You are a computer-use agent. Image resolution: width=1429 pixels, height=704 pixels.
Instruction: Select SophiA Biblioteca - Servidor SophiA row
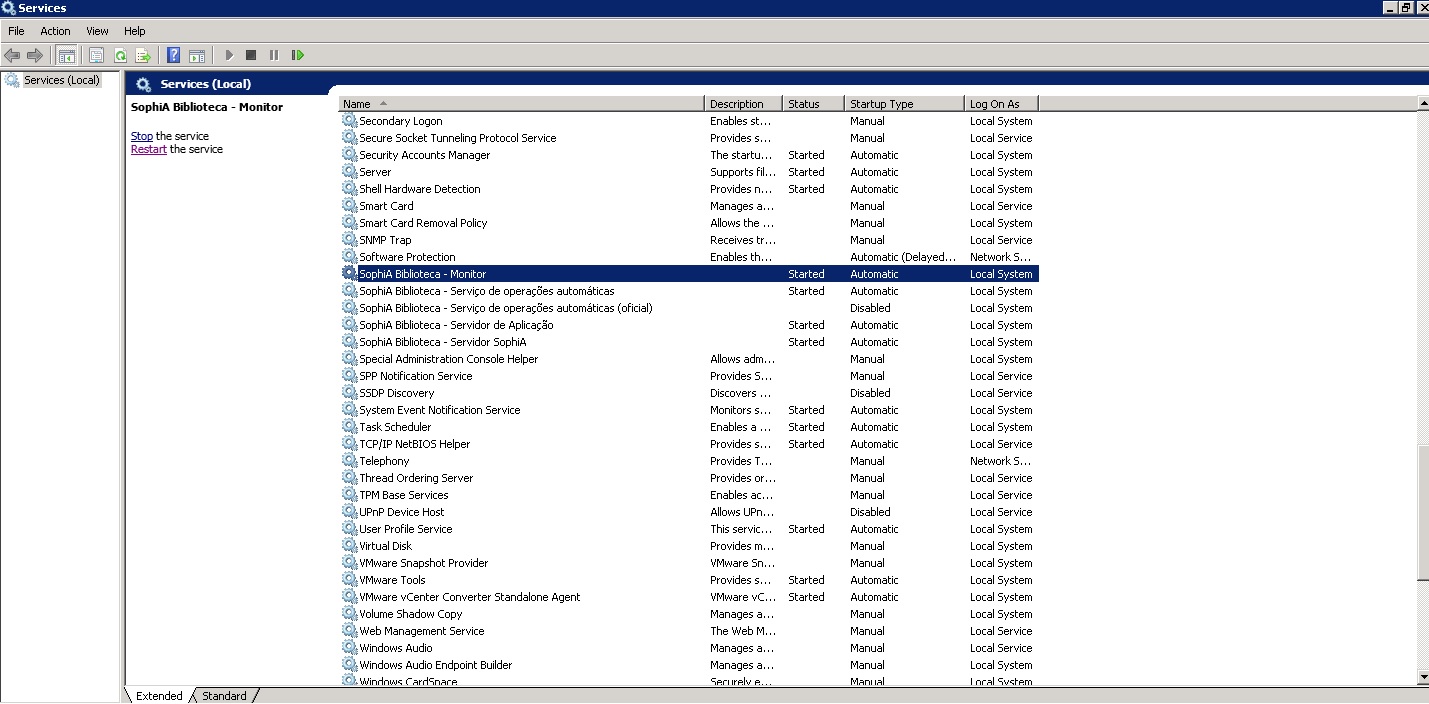pyautogui.click(x=689, y=342)
